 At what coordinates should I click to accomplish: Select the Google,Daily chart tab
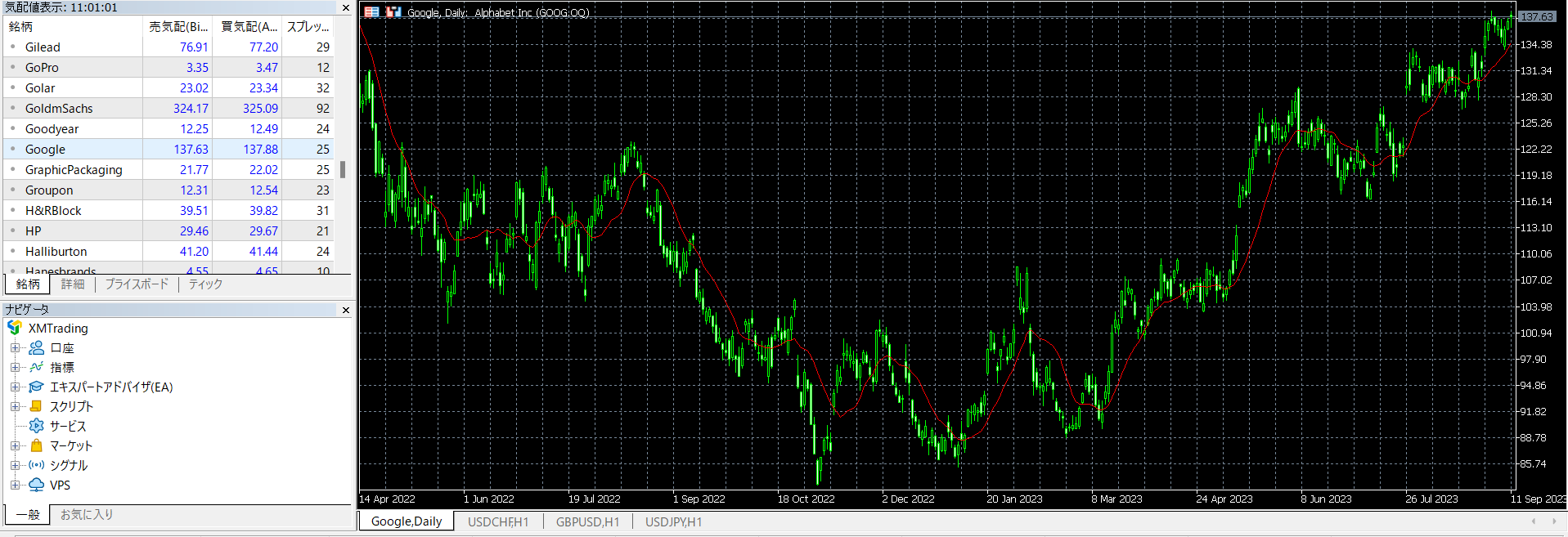pos(407,521)
